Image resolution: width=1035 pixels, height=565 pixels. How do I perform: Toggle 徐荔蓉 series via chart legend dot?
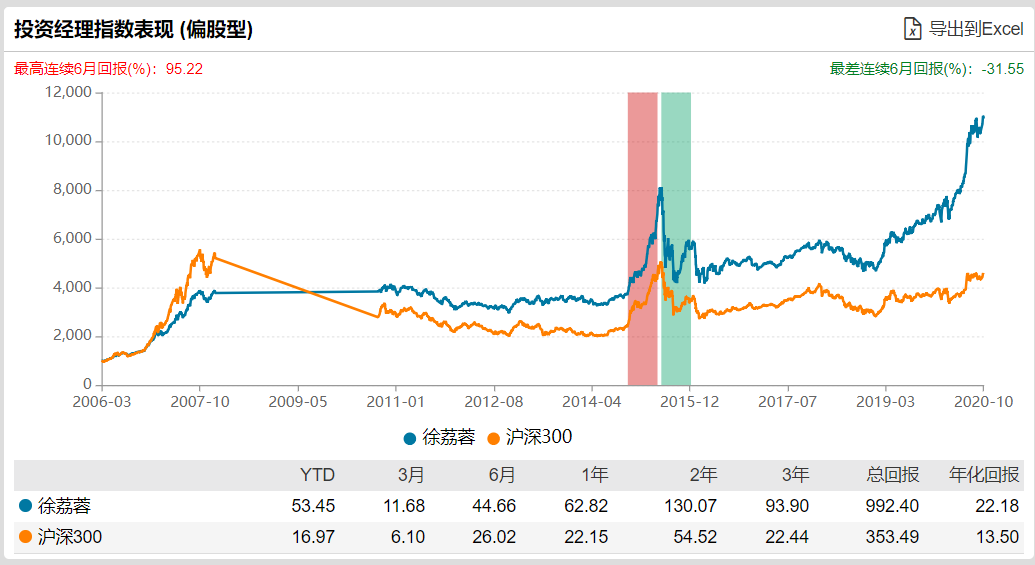410,438
